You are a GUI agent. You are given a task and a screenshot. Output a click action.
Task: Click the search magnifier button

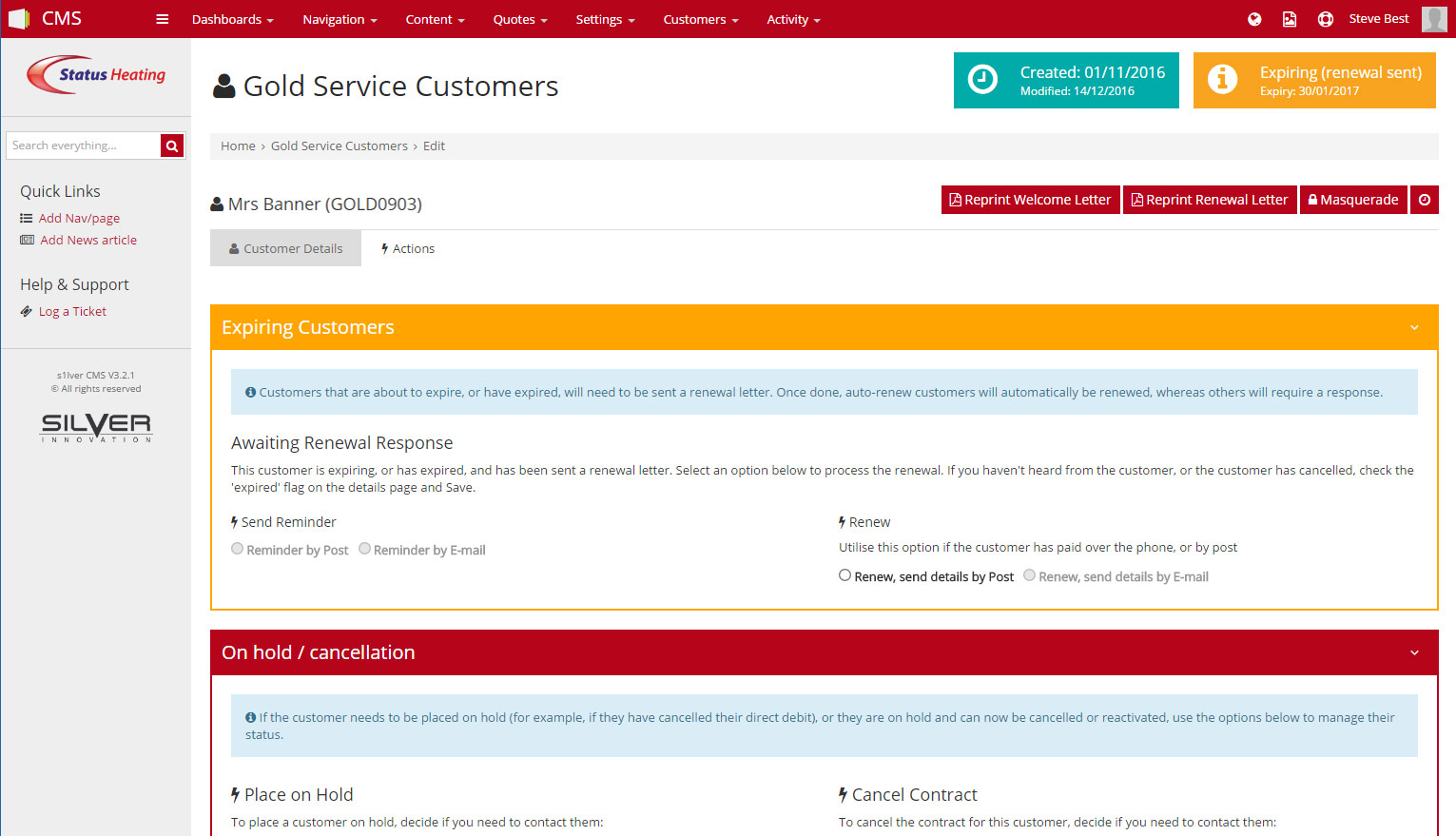point(172,146)
